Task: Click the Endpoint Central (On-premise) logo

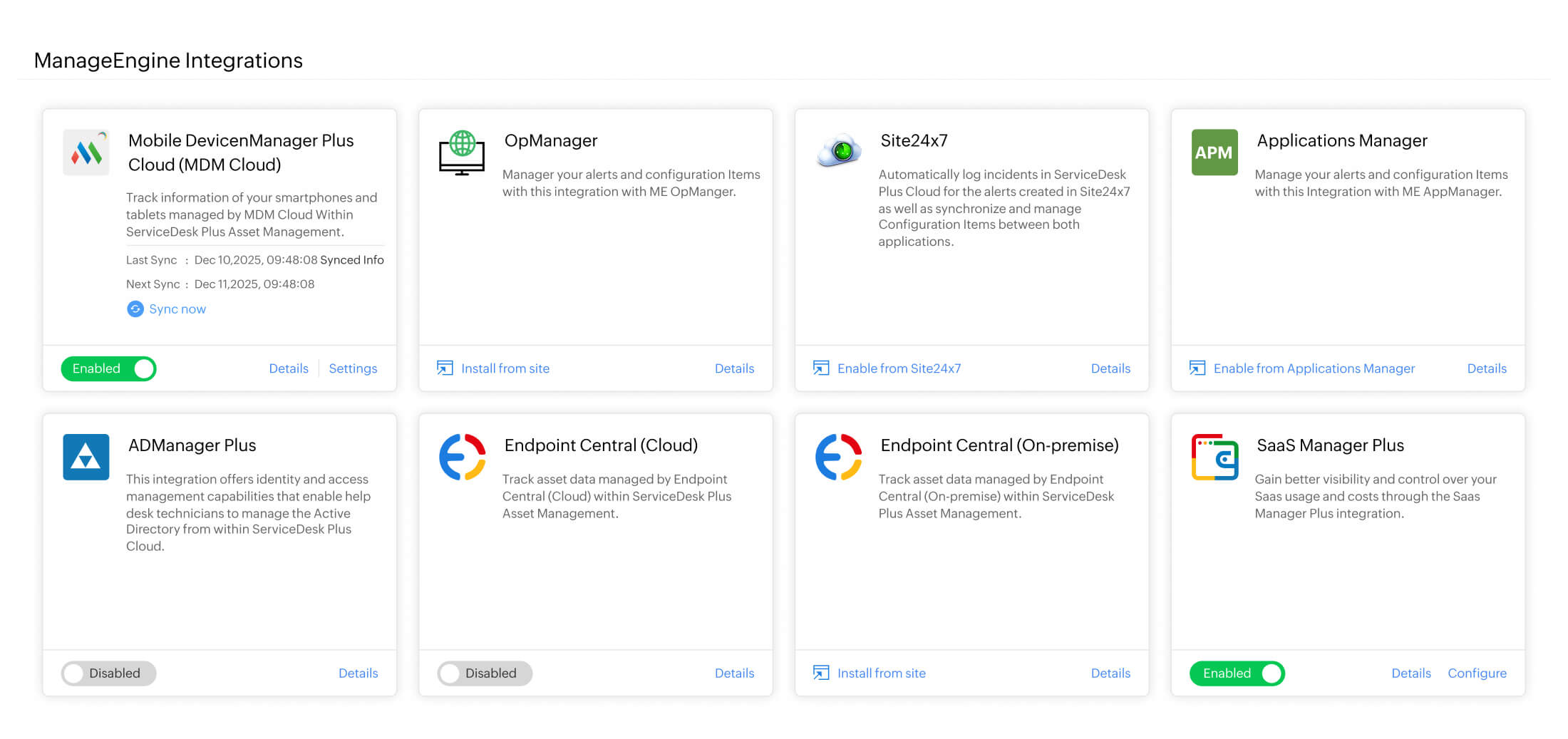Action: [838, 457]
